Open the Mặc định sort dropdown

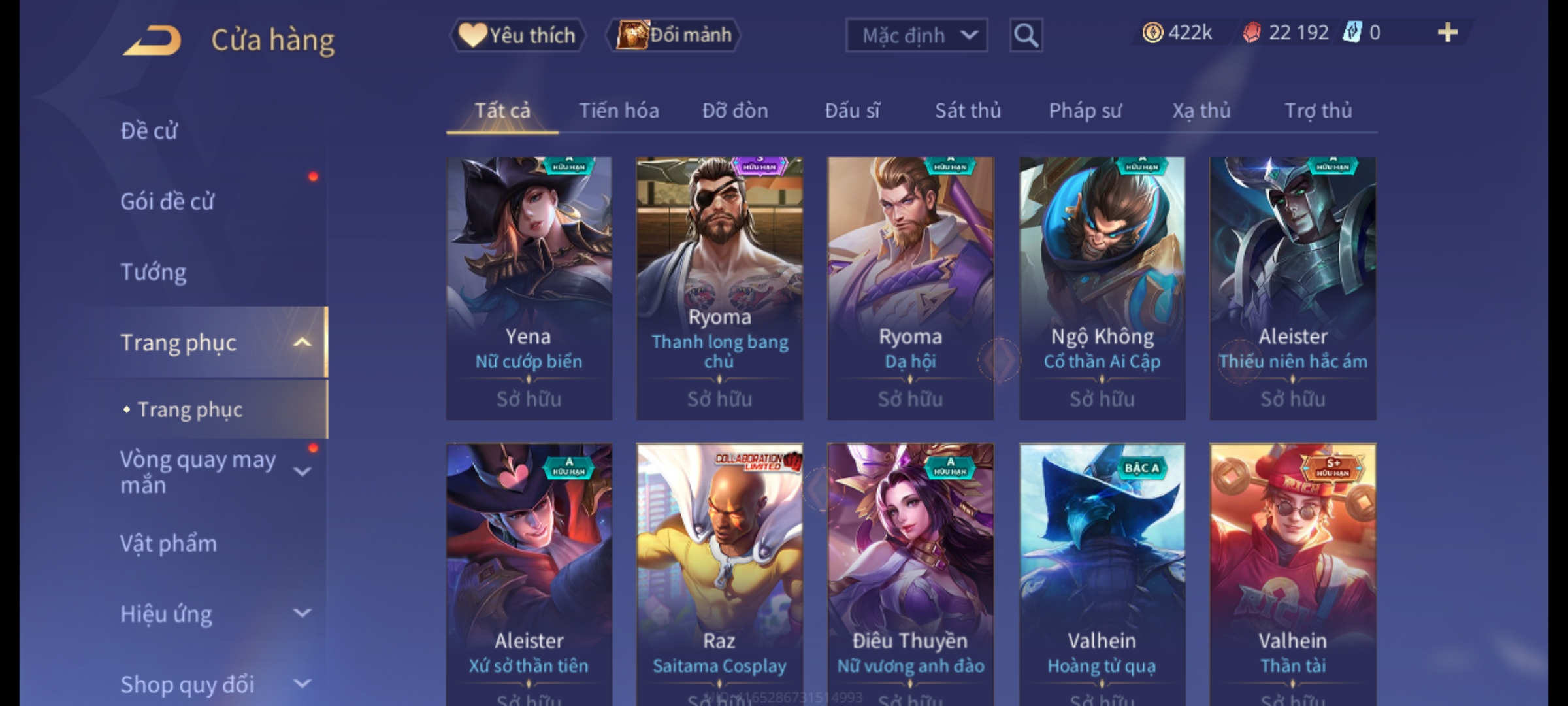click(x=917, y=35)
